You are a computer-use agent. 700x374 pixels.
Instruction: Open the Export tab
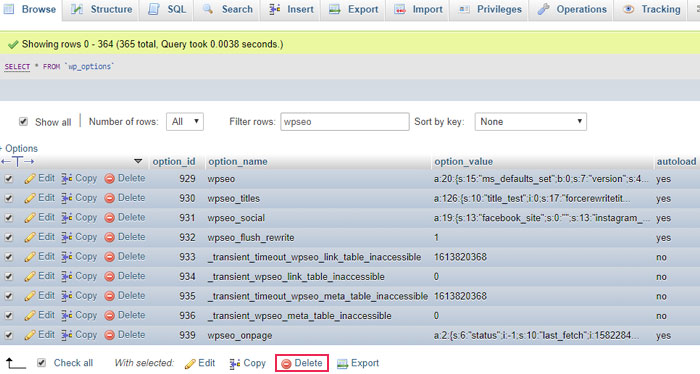[354, 9]
